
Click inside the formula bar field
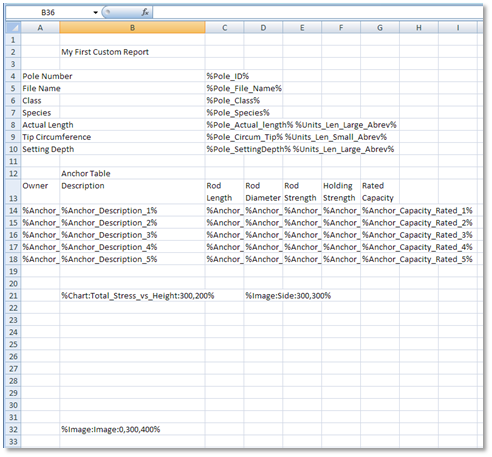pos(317,13)
